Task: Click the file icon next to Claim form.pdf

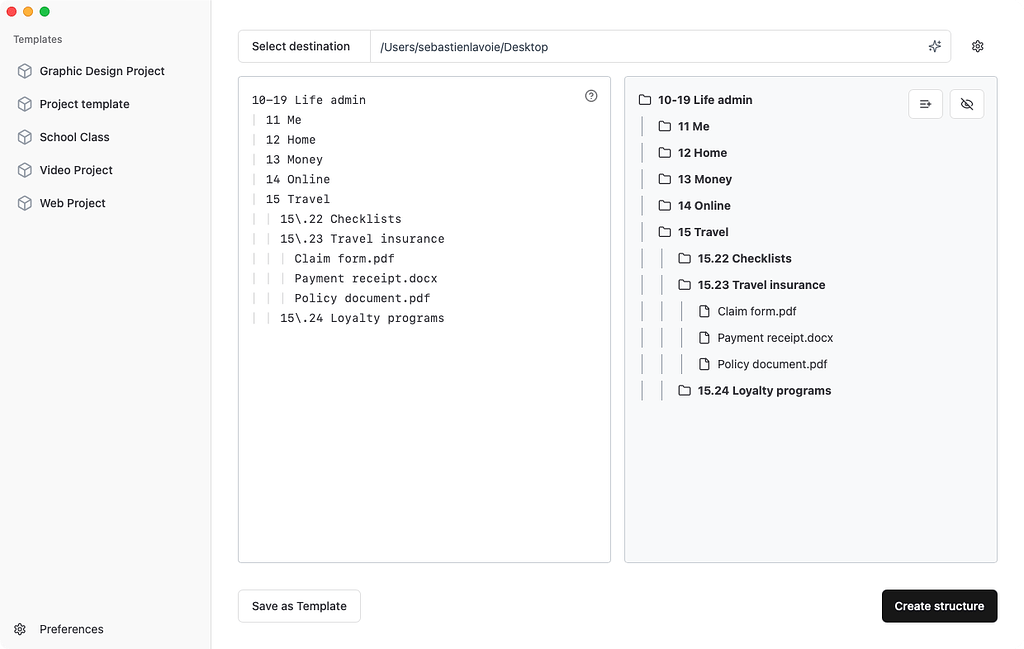Action: (x=706, y=311)
